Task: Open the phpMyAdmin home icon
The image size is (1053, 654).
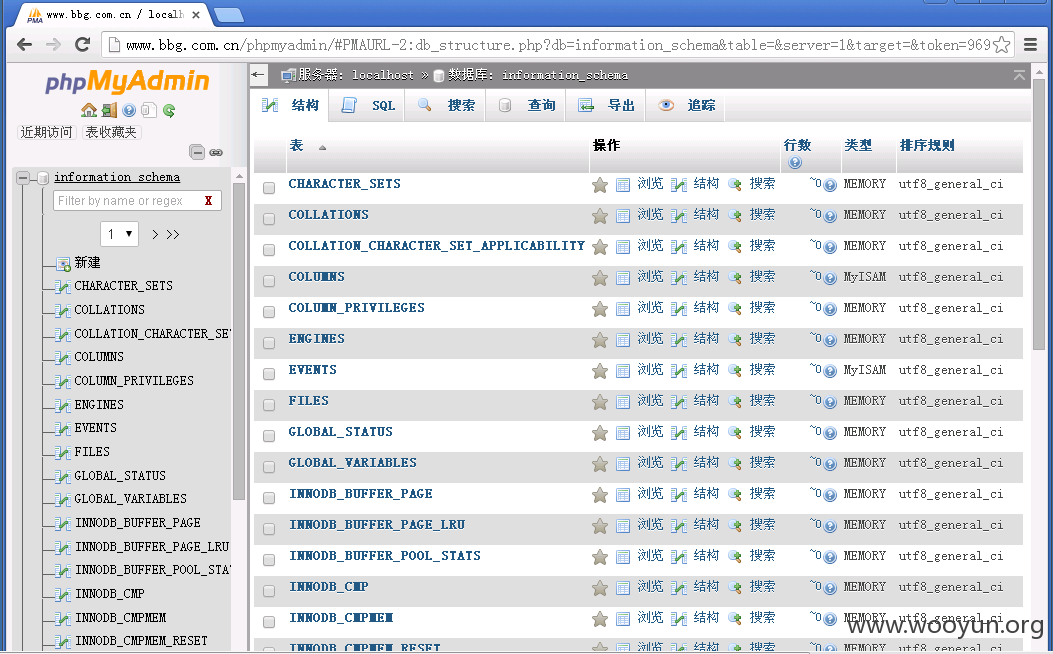Action: coord(89,110)
